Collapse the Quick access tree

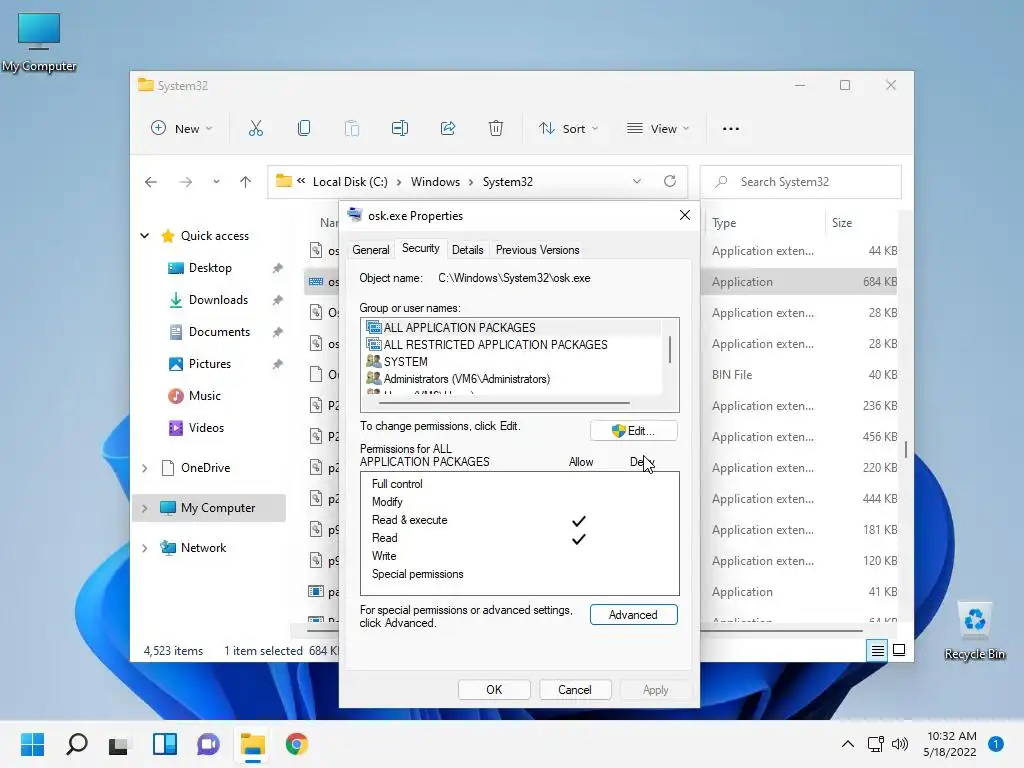144,236
